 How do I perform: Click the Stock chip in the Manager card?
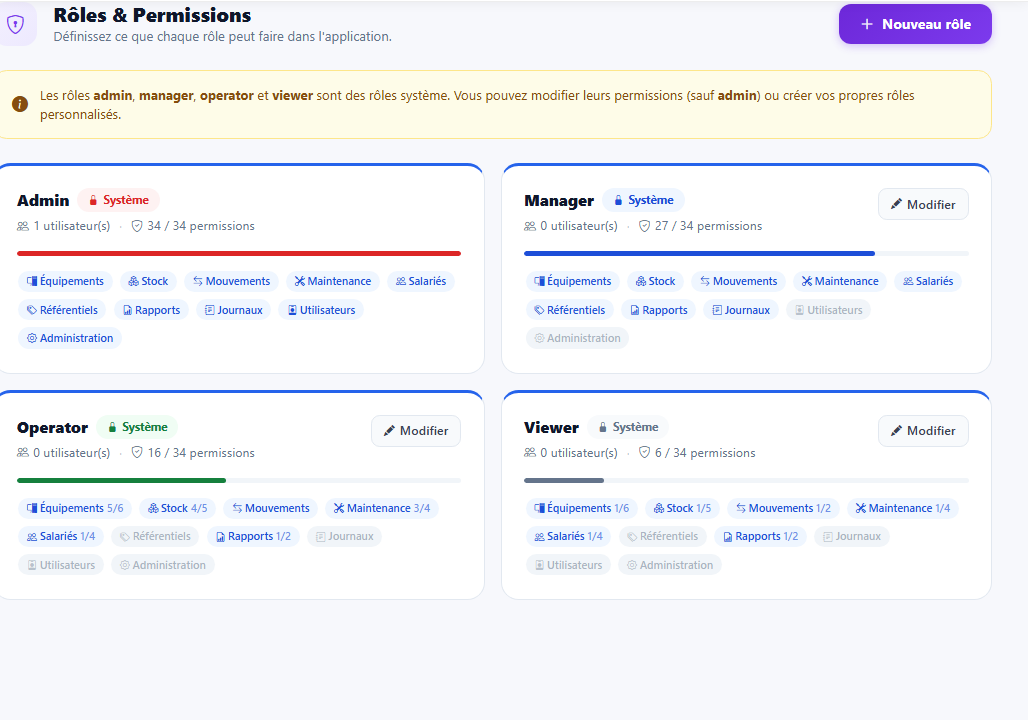(x=656, y=281)
